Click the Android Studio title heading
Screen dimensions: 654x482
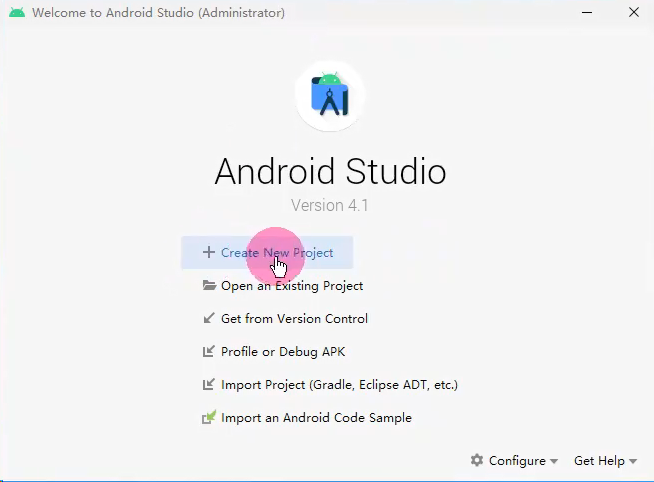click(x=330, y=171)
